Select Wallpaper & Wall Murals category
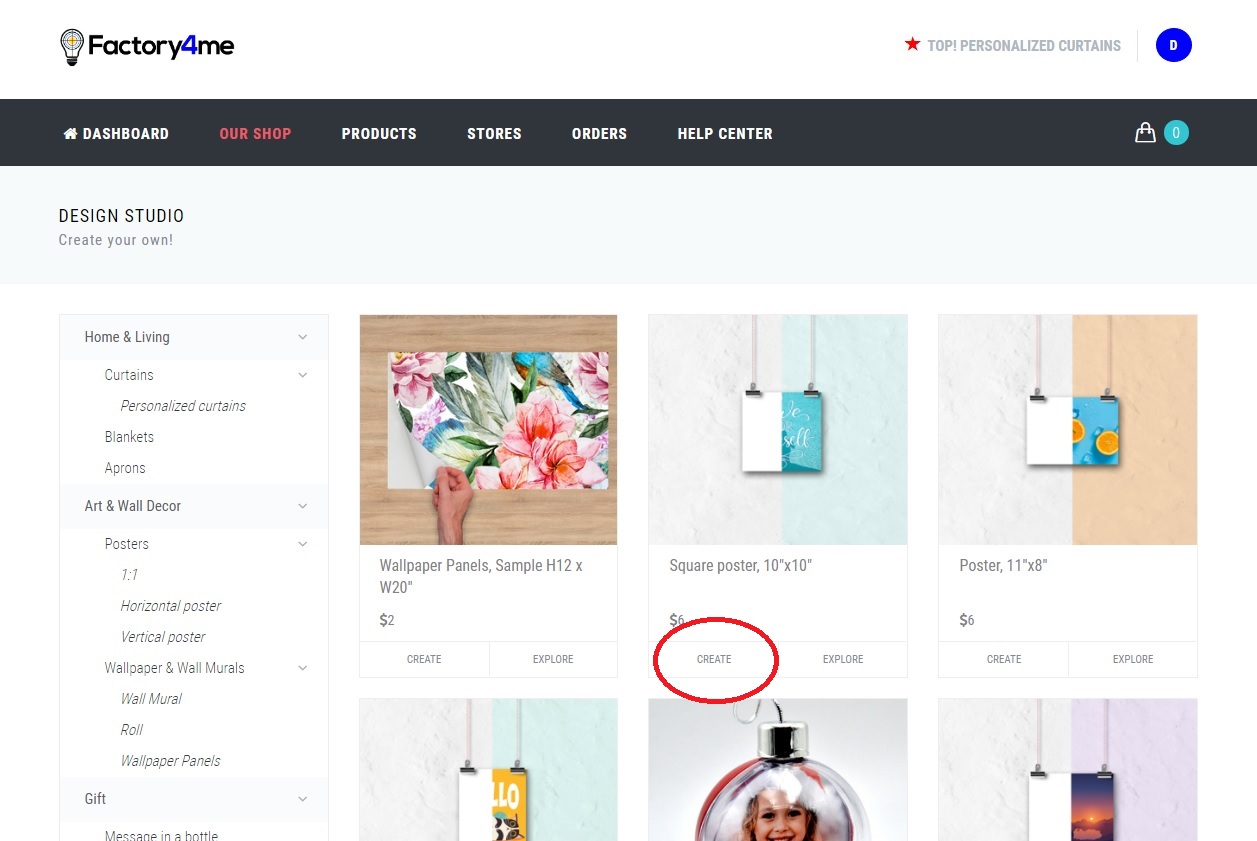The width and height of the screenshot is (1257, 841). pos(174,668)
